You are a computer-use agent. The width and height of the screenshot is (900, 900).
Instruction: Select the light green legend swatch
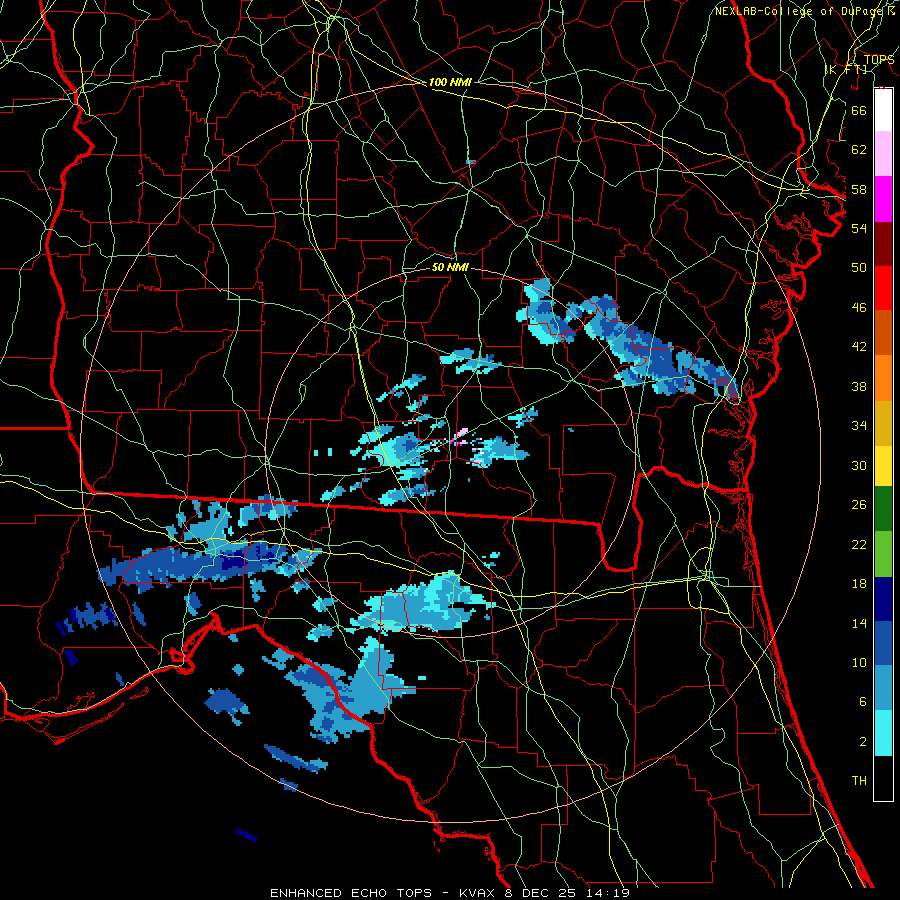pyautogui.click(x=883, y=554)
